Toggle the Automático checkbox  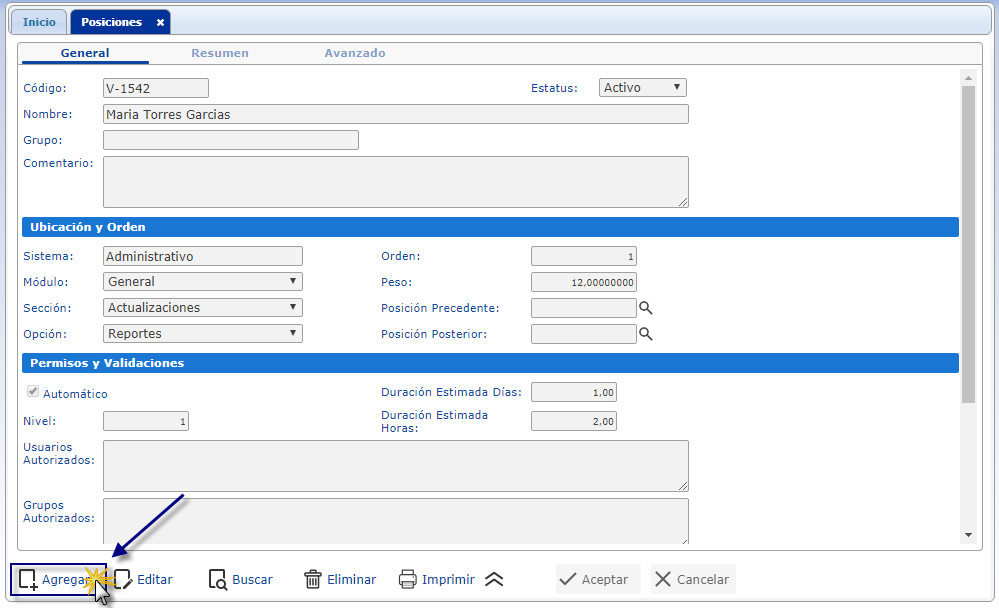pos(33,392)
